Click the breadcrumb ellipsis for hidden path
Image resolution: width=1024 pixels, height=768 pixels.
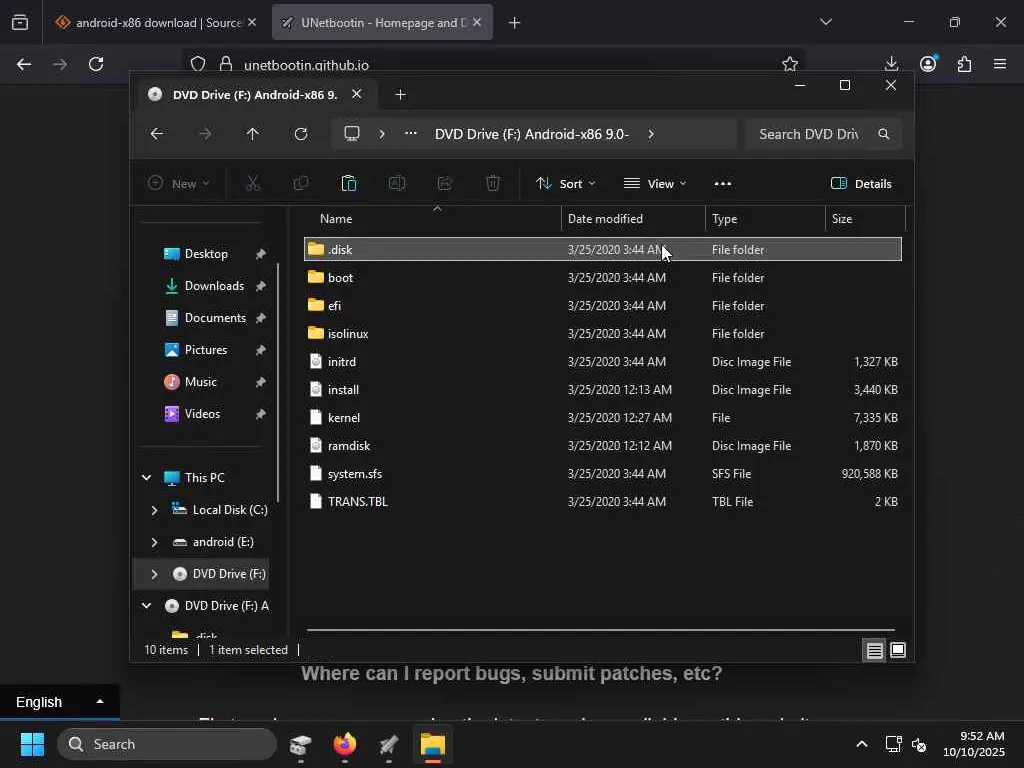click(x=411, y=134)
